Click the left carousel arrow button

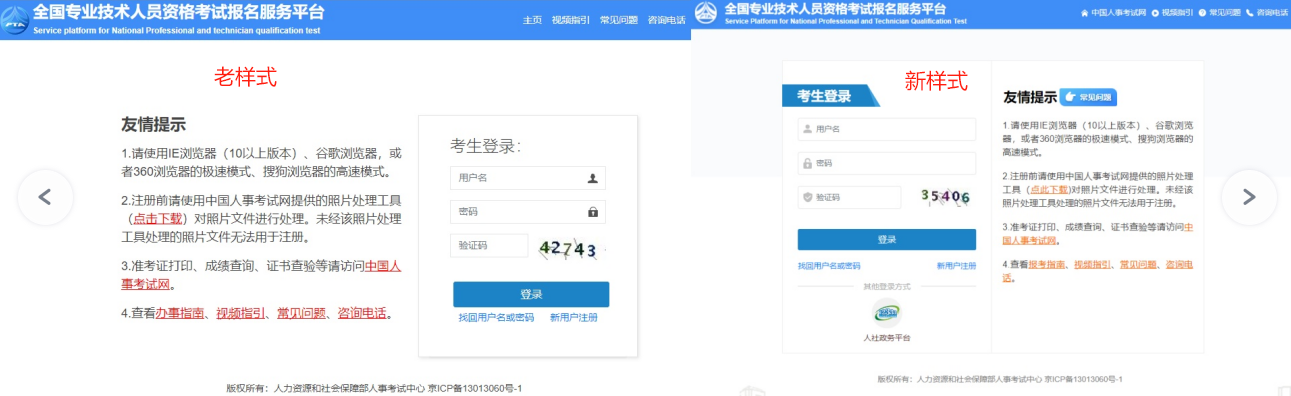(45, 197)
